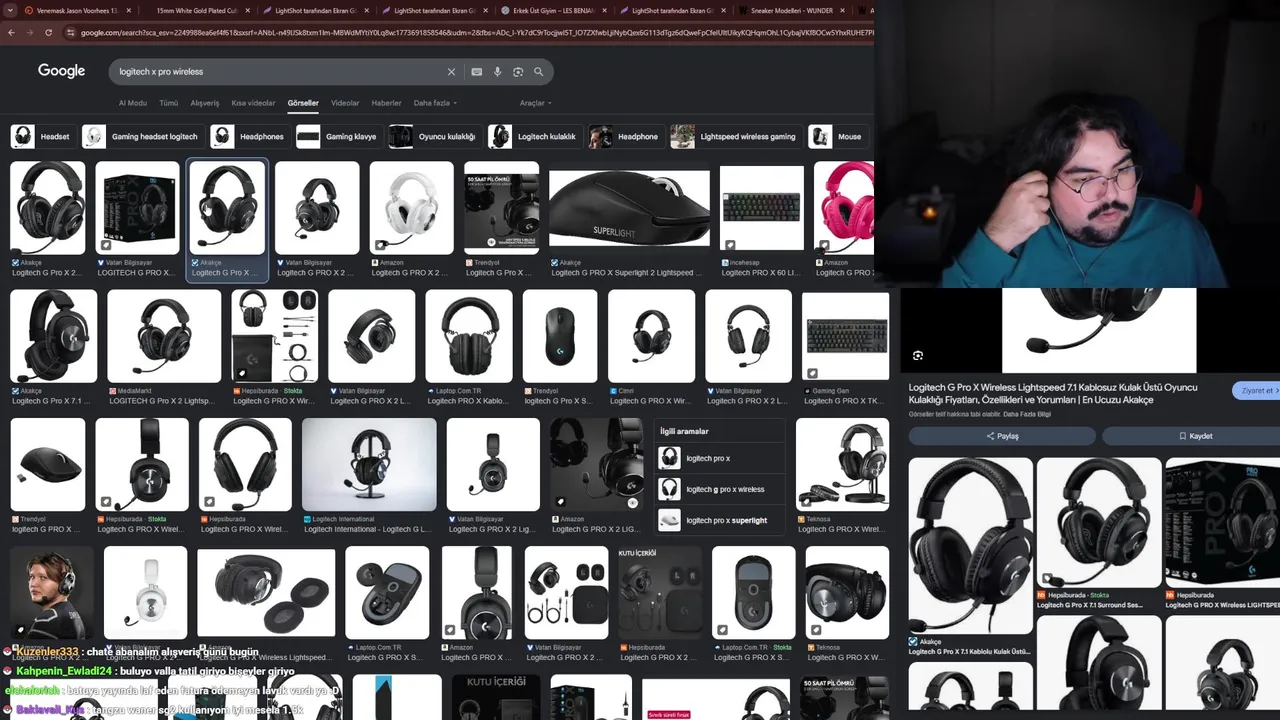Select the Lightspeed wireless gaming chip
The width and height of the screenshot is (1280, 720).
(x=735, y=136)
